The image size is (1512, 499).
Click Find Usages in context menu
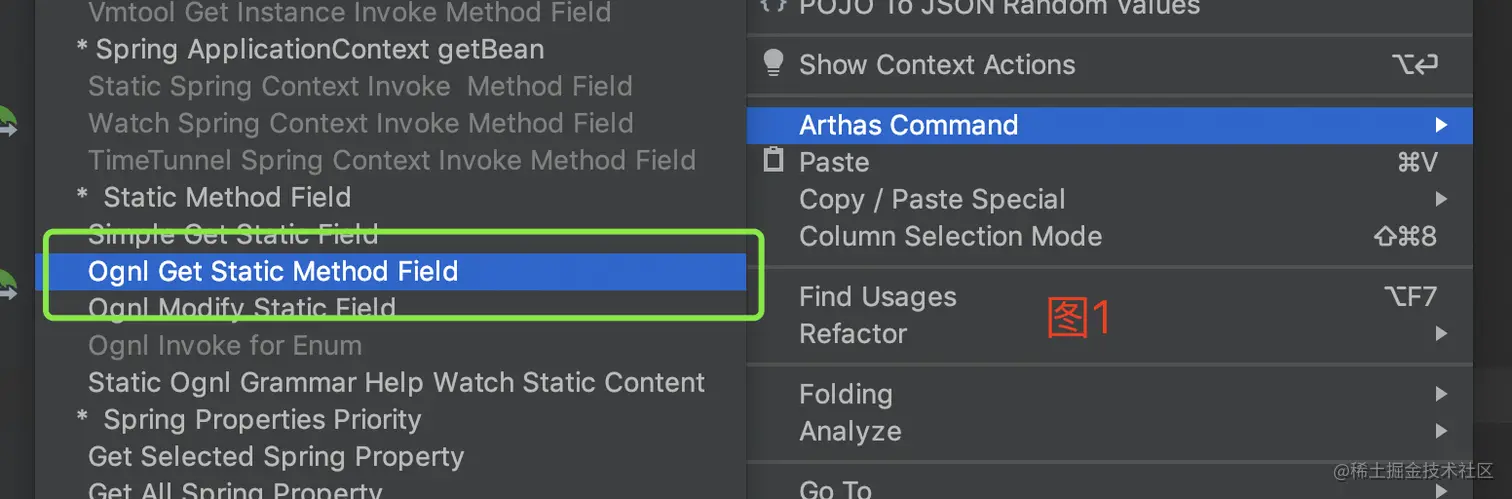point(877,297)
